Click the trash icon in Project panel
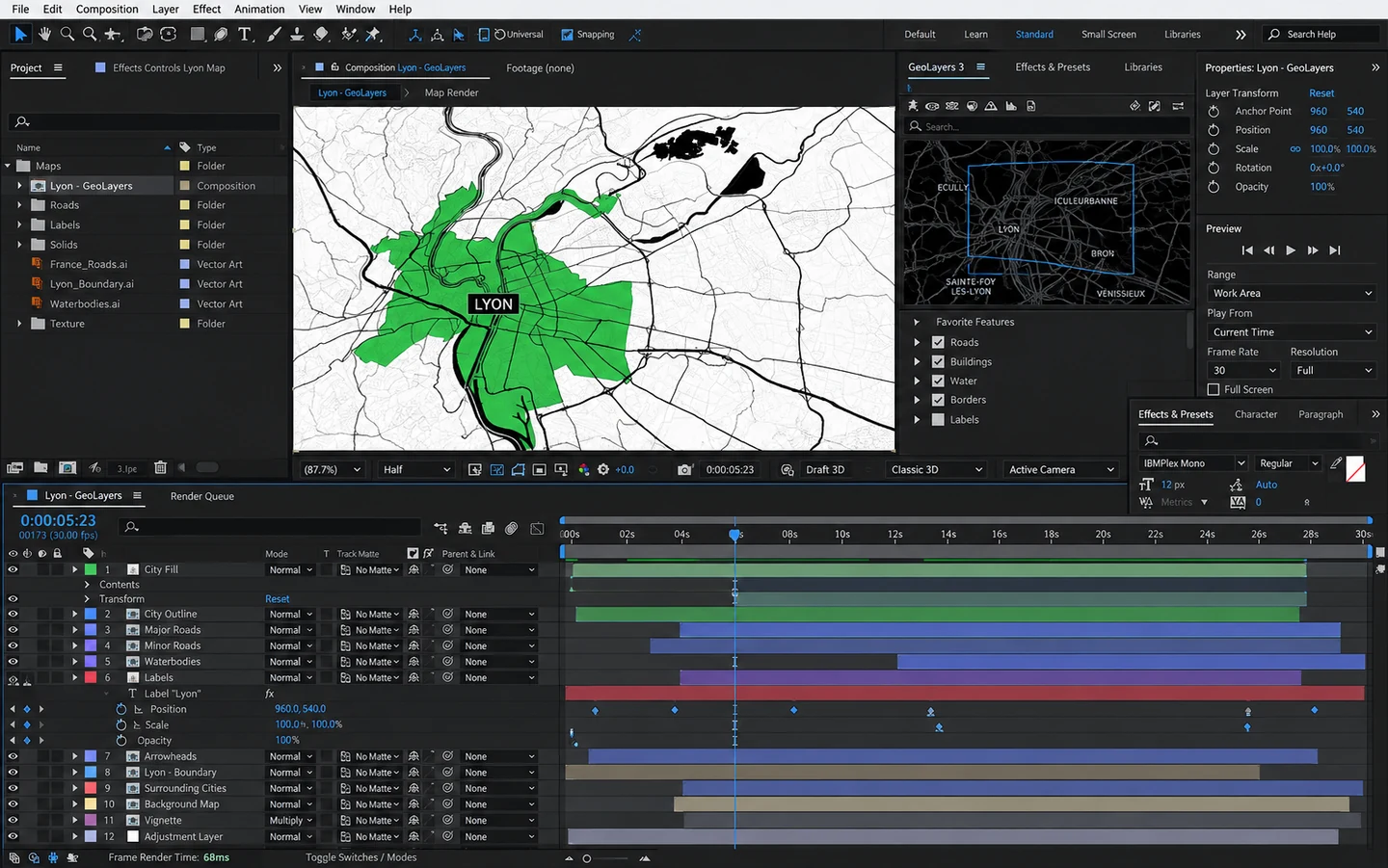 tap(161, 467)
